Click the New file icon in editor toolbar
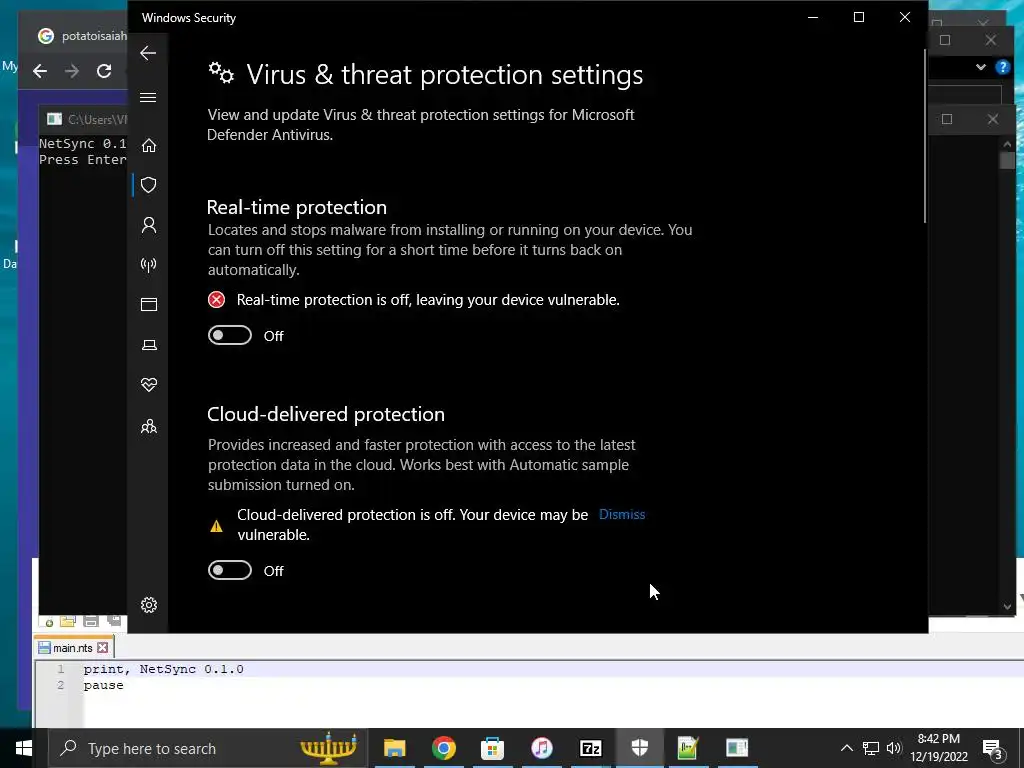This screenshot has height=768, width=1024. [48, 622]
